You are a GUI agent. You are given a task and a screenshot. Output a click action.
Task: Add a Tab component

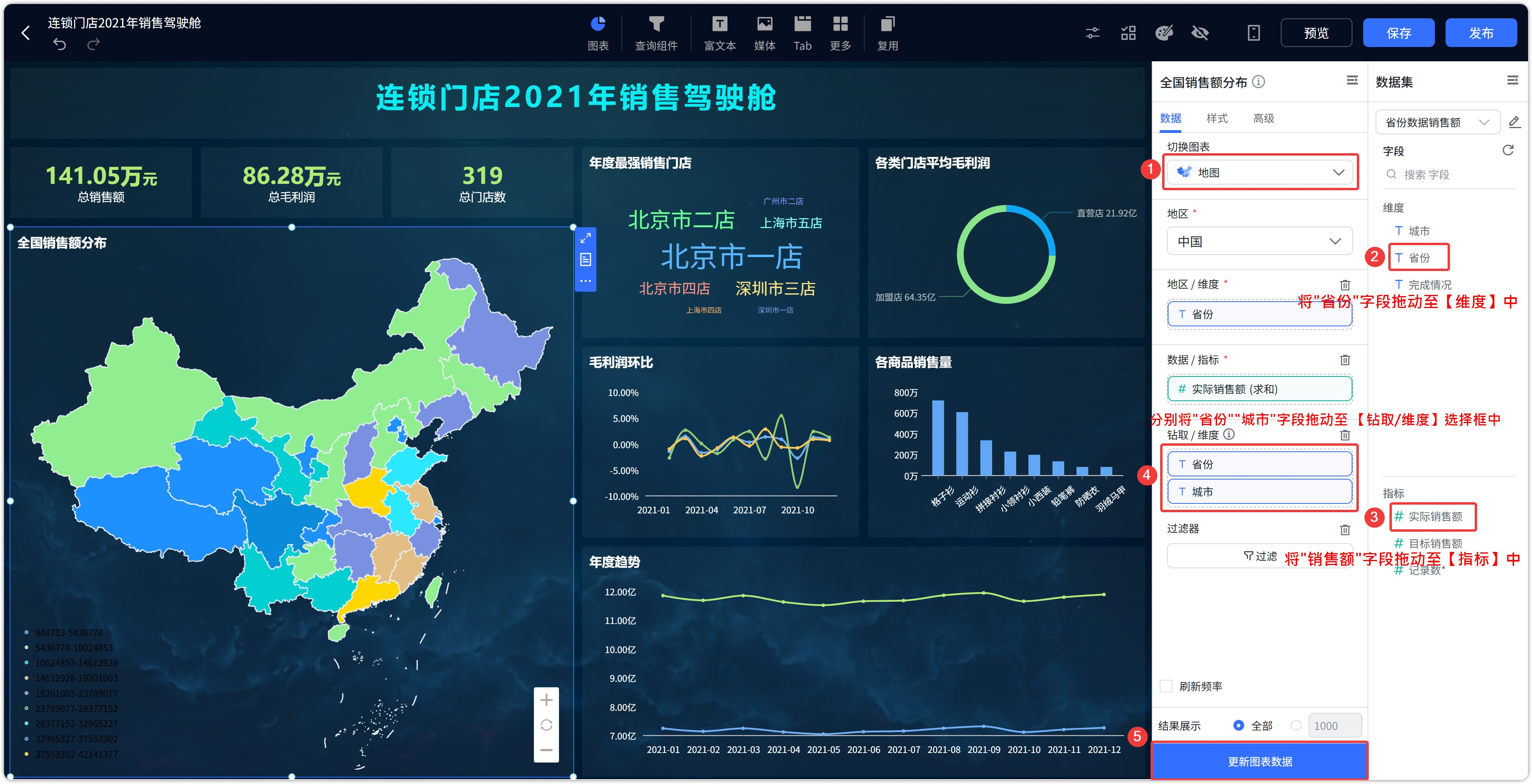(x=802, y=33)
